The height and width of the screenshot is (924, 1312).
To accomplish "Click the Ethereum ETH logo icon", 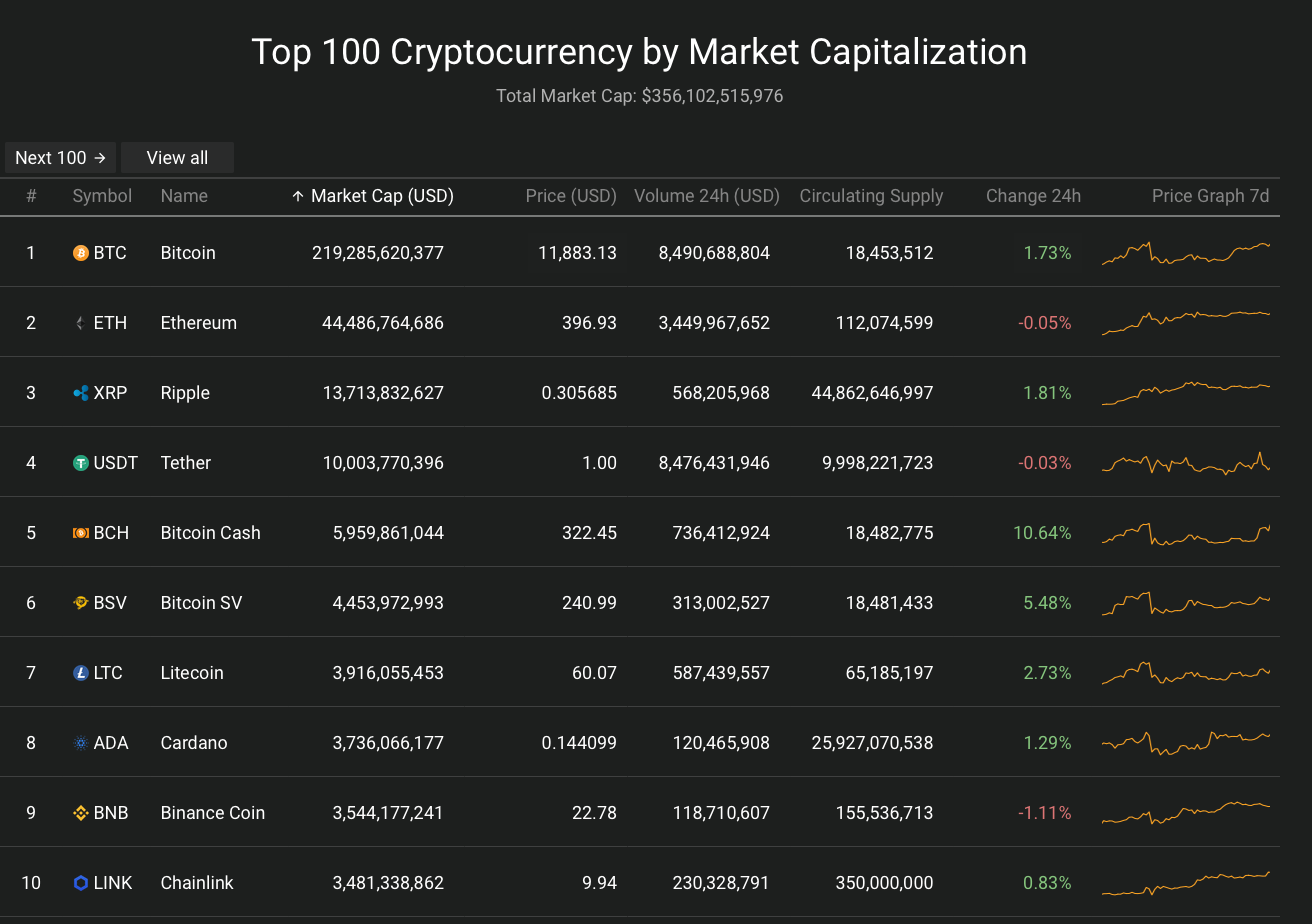I will pos(81,323).
